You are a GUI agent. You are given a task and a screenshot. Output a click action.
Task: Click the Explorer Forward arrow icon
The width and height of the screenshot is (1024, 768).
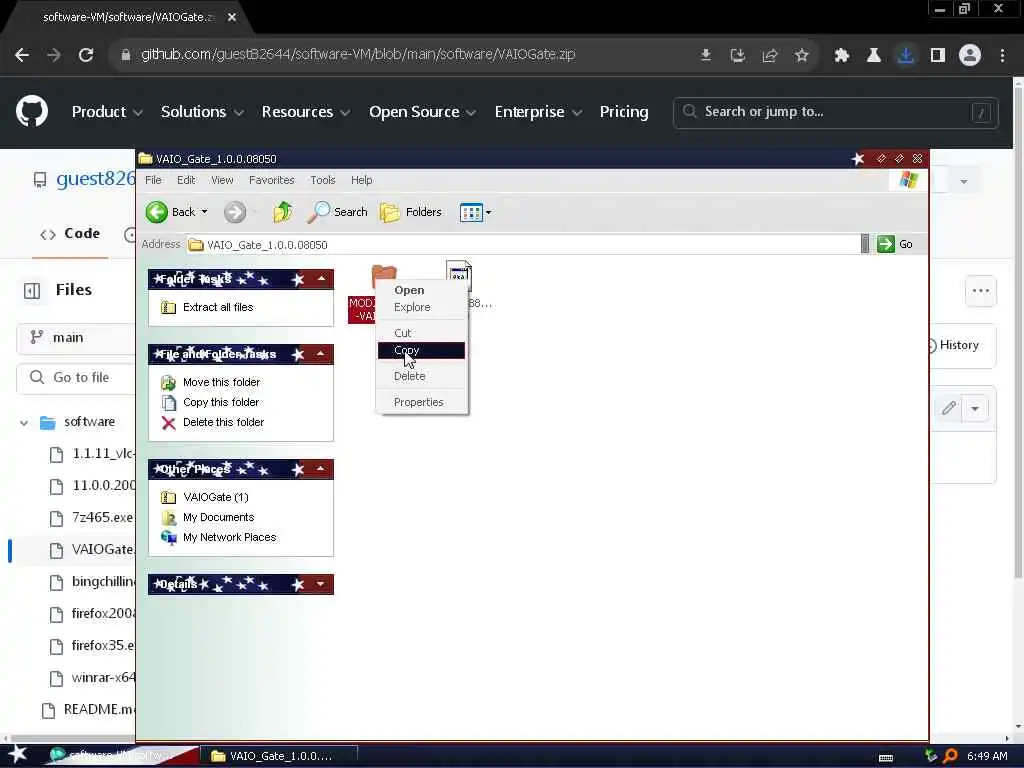point(235,212)
